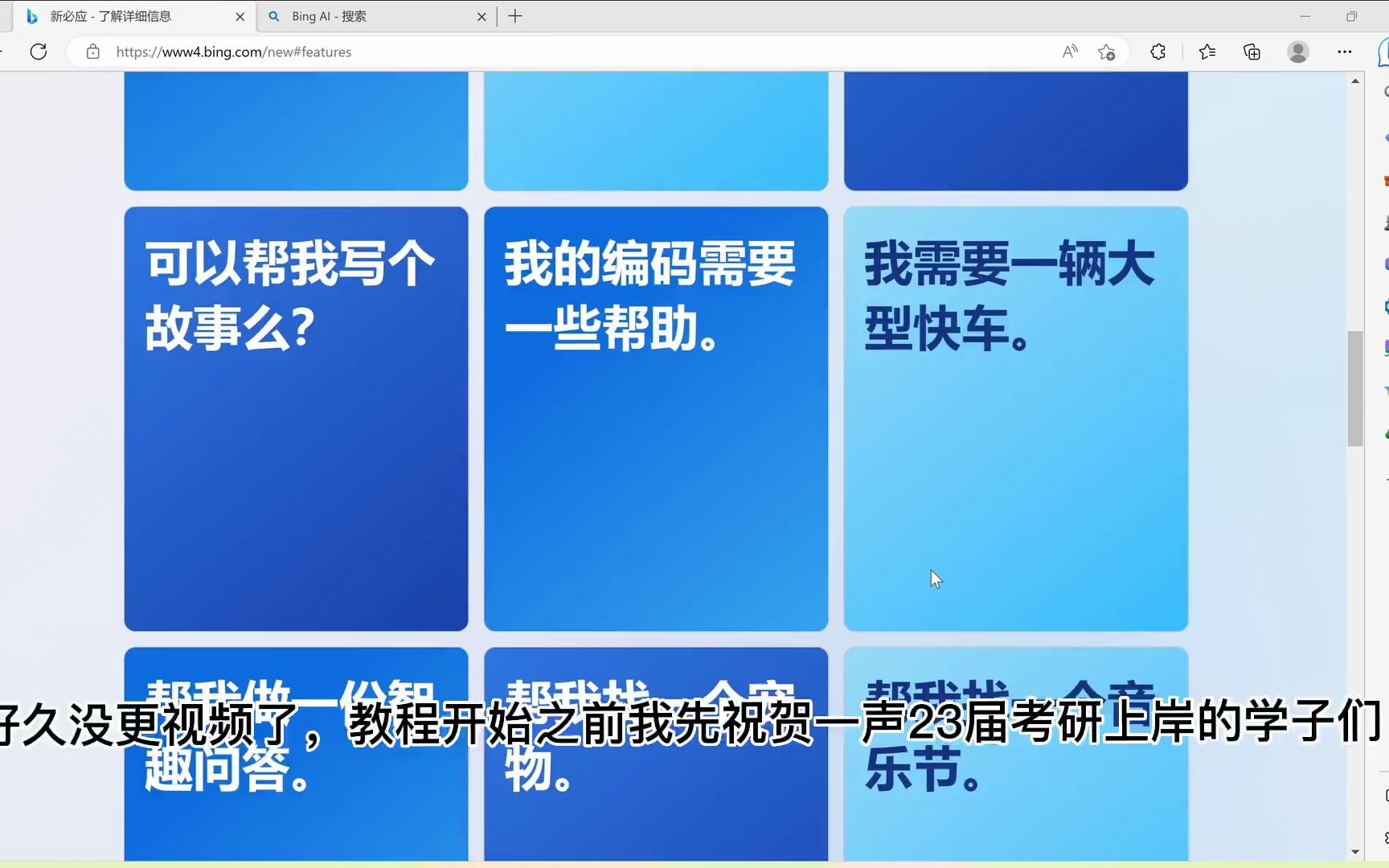This screenshot has height=868, width=1389.
Task: Click the scrollbar down arrow
Action: pos(1355,852)
